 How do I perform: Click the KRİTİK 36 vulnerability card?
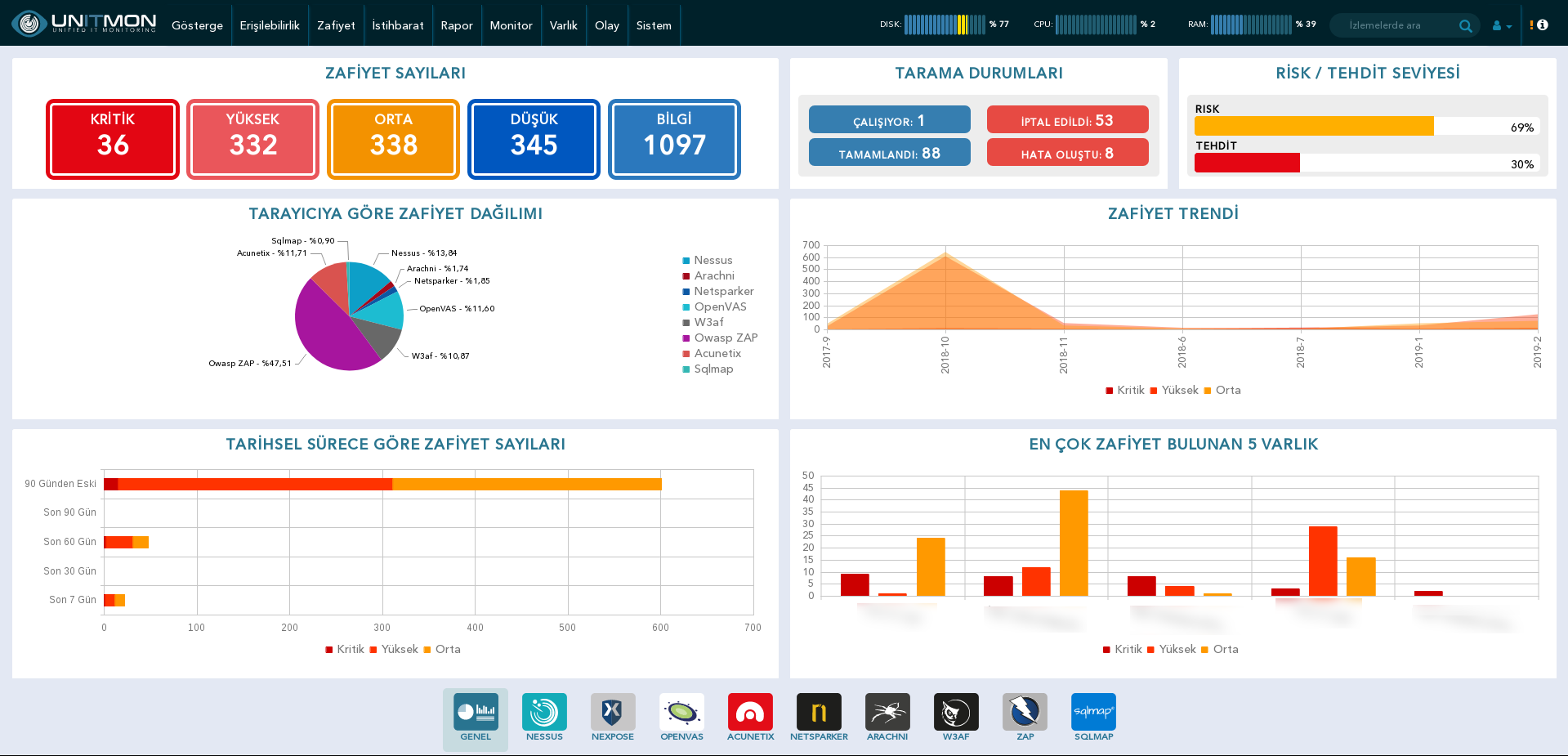[x=113, y=139]
